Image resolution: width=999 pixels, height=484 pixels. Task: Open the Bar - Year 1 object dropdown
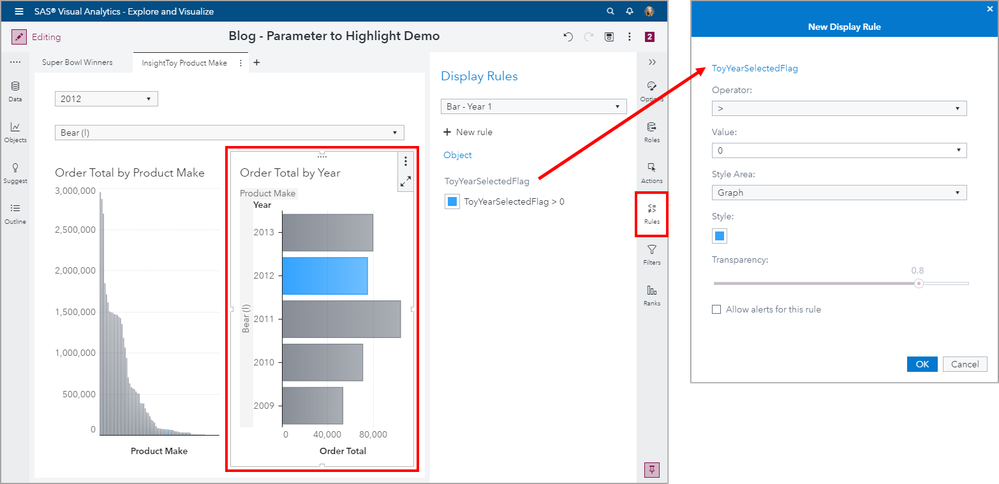coord(534,107)
